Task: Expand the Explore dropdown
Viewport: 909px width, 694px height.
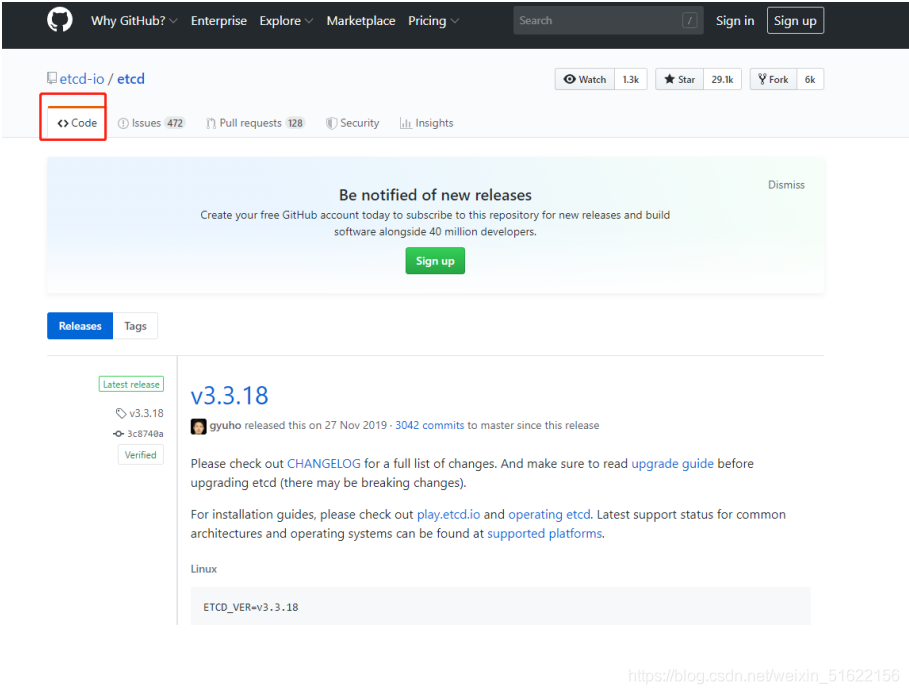Action: click(x=286, y=21)
